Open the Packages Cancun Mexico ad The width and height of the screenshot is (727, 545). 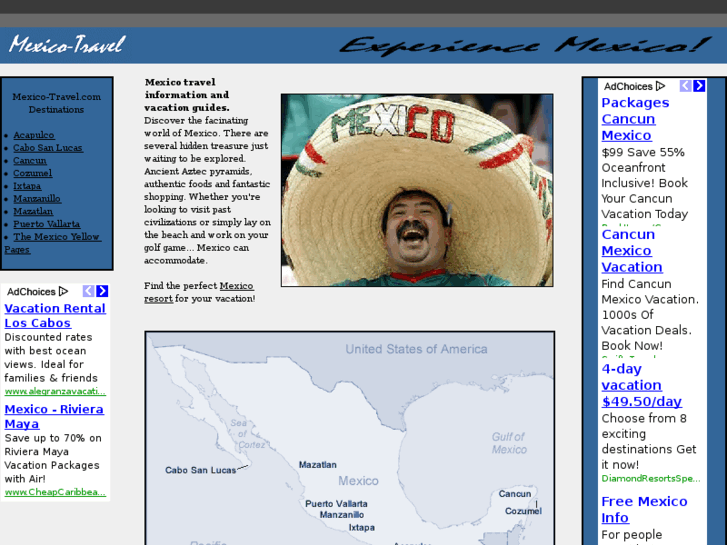[635, 119]
